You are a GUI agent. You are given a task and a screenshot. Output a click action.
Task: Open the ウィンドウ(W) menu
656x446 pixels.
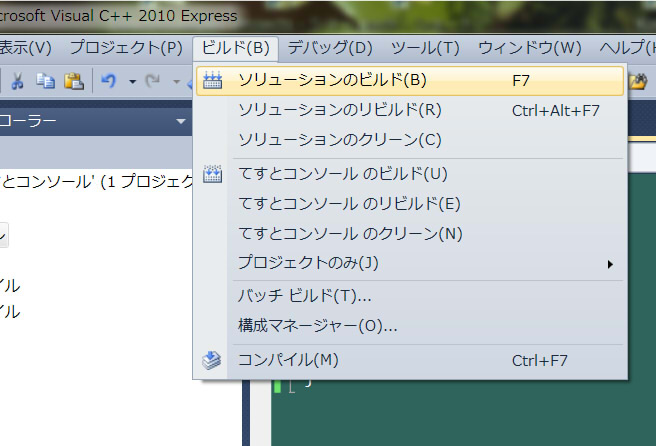pos(530,48)
